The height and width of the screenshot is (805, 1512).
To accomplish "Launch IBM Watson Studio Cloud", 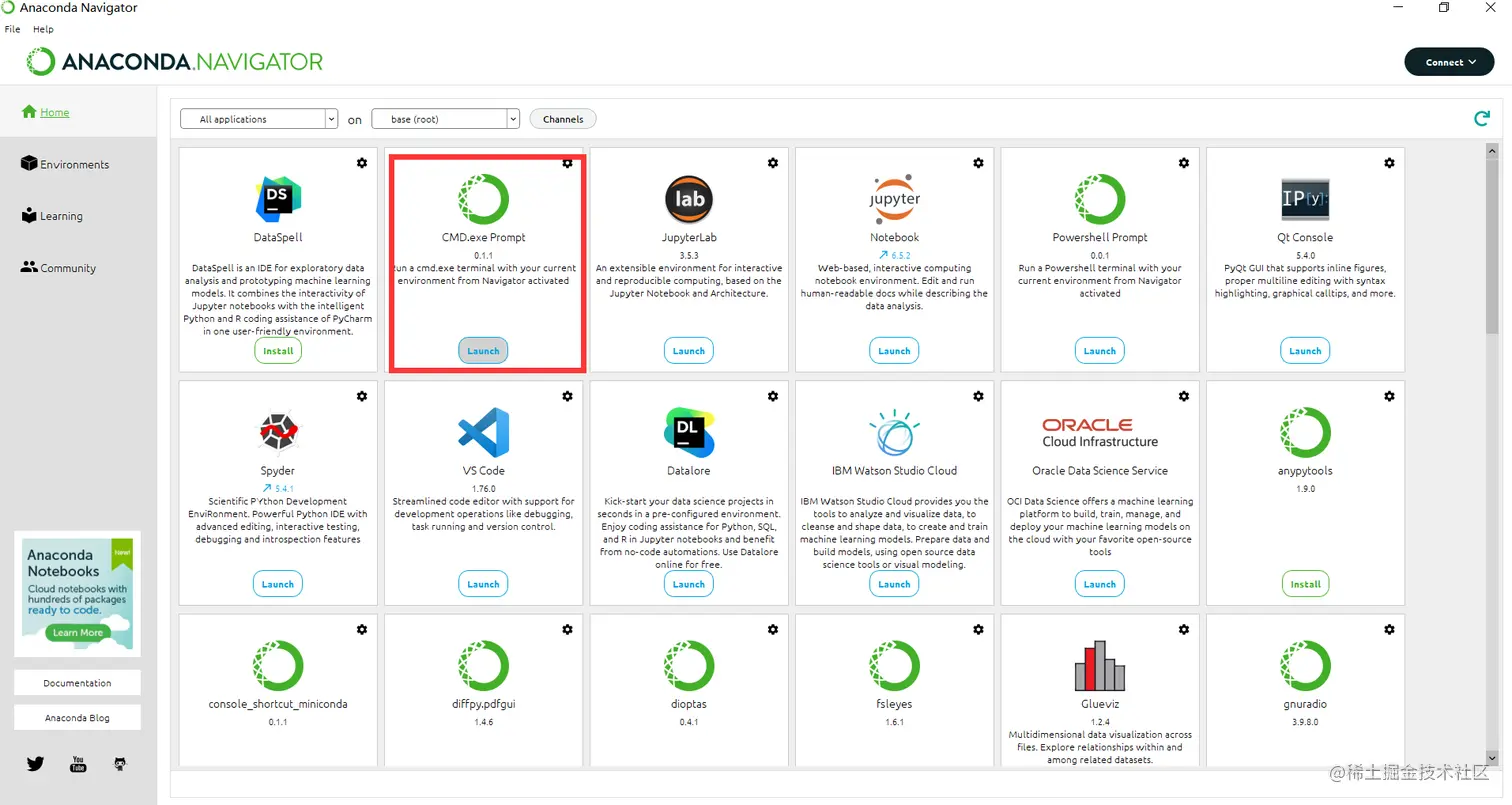I will [x=894, y=584].
